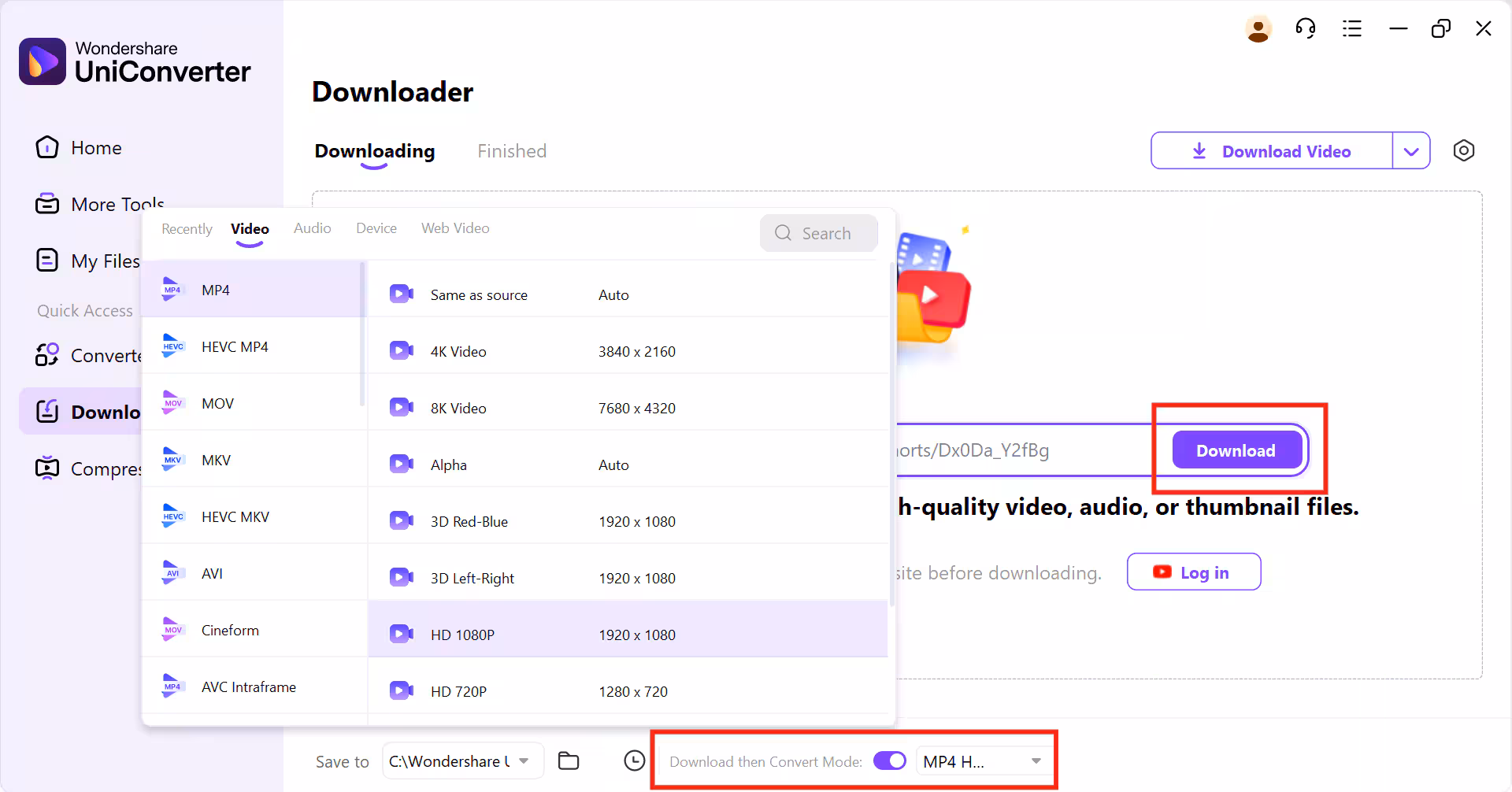
Task: Select AVC Intraframe format label
Action: 249,687
